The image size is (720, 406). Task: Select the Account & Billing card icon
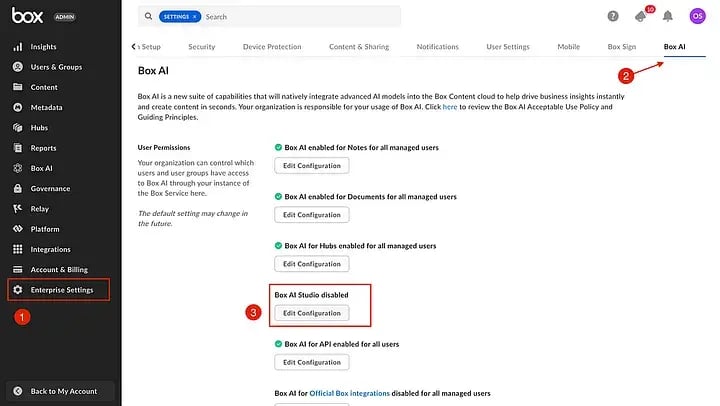pyautogui.click(x=17, y=270)
